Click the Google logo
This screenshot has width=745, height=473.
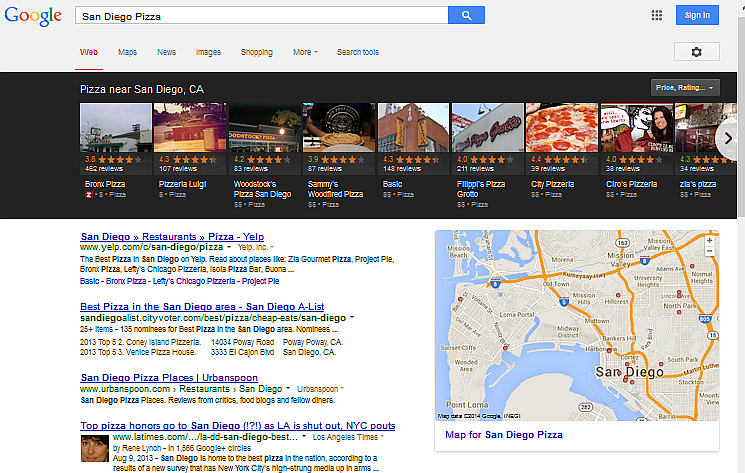pyautogui.click(x=33, y=16)
